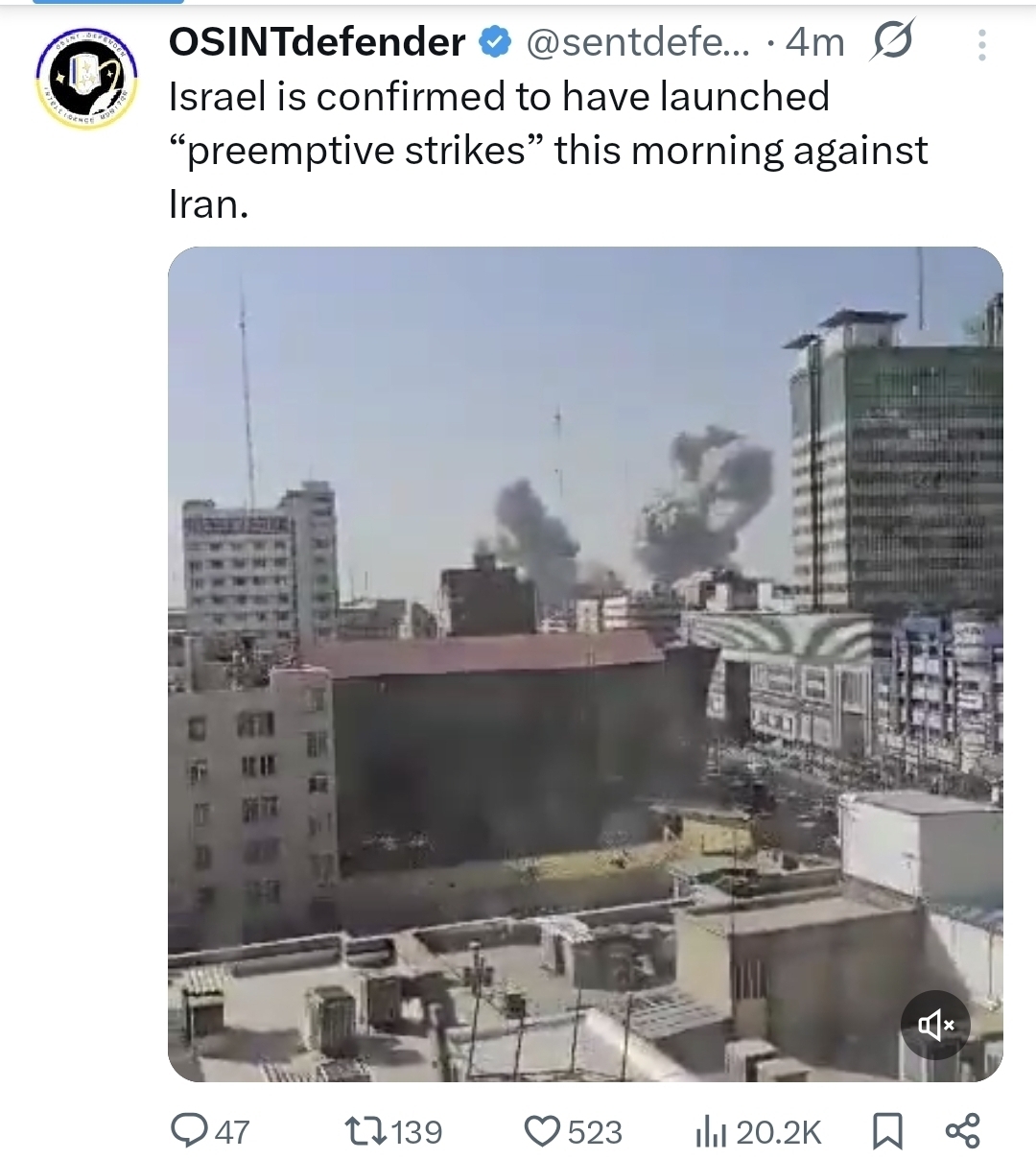
Task: Share the post via share icon
Action: [962, 1130]
